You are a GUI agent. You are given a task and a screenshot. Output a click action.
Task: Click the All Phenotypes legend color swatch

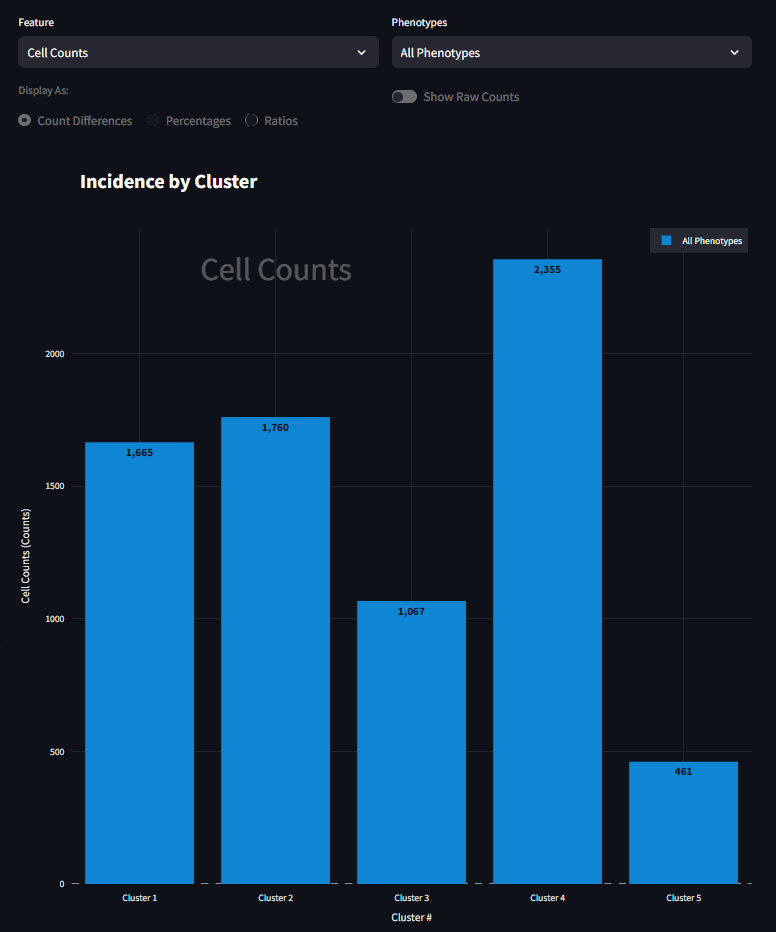pyautogui.click(x=666, y=240)
